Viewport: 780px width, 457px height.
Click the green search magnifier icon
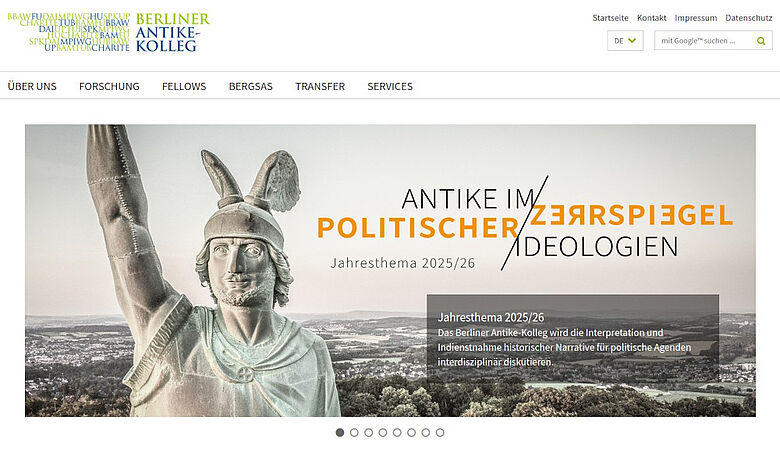761,41
